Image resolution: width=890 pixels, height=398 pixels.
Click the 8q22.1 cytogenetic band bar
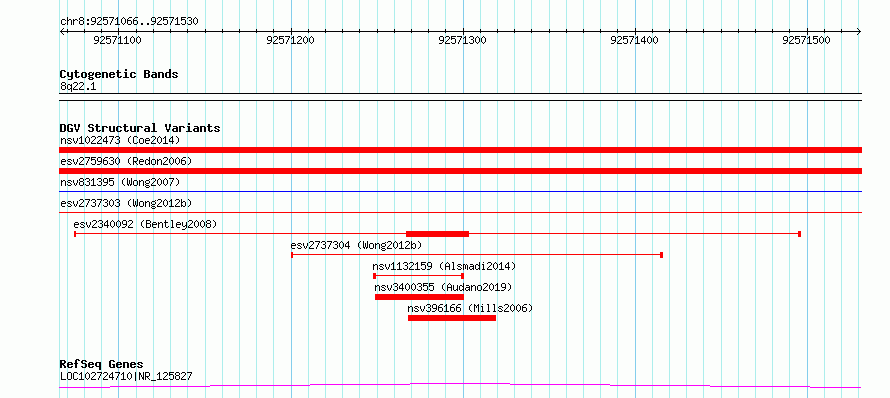[x=460, y=97]
